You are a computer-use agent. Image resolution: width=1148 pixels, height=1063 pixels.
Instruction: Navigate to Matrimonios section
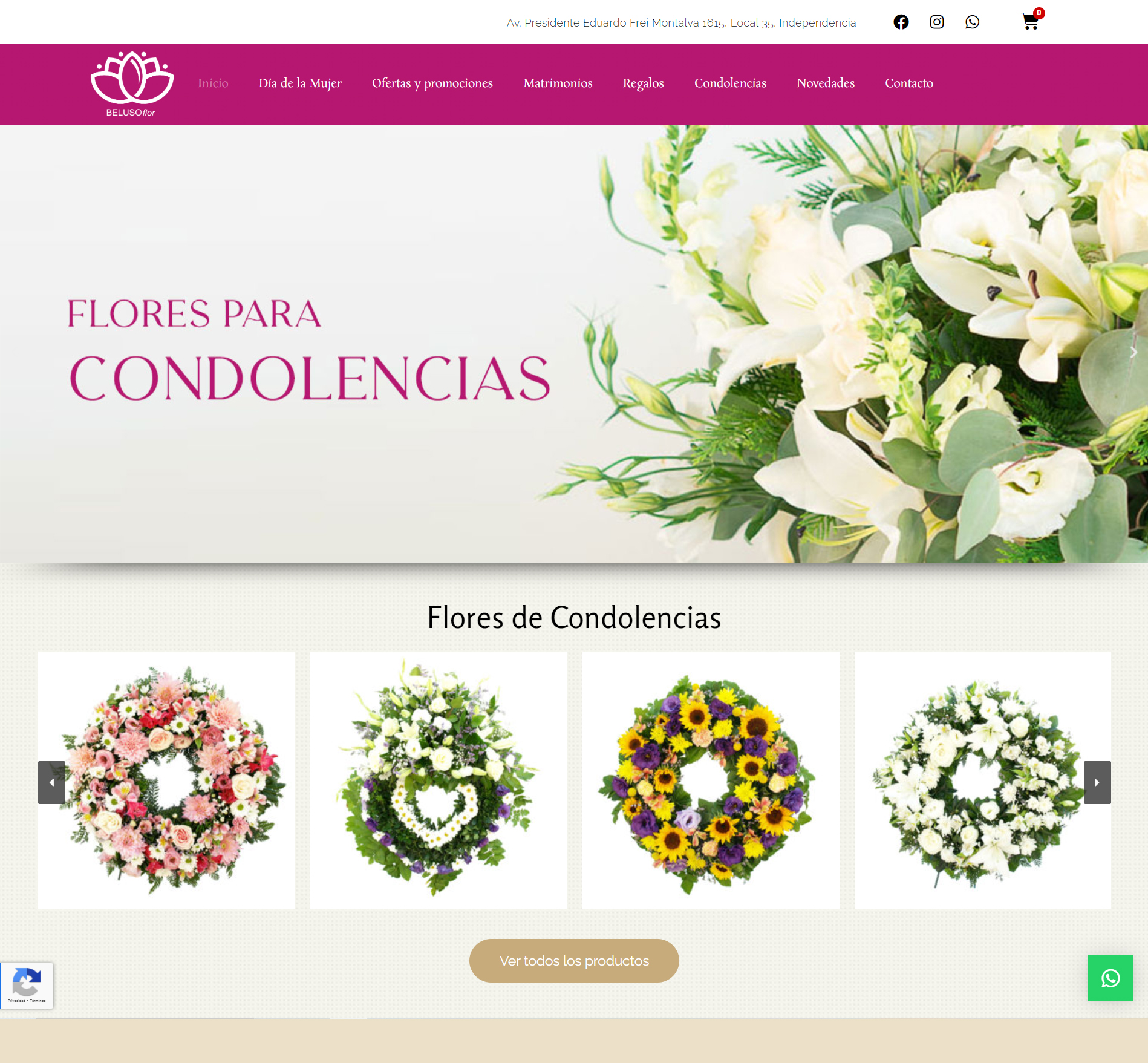point(558,83)
